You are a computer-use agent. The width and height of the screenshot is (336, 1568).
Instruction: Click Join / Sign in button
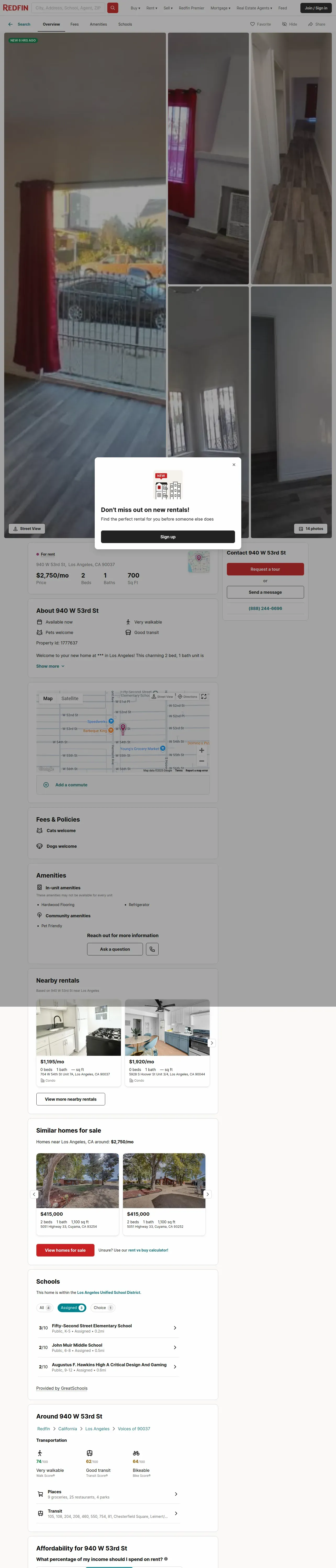[316, 8]
